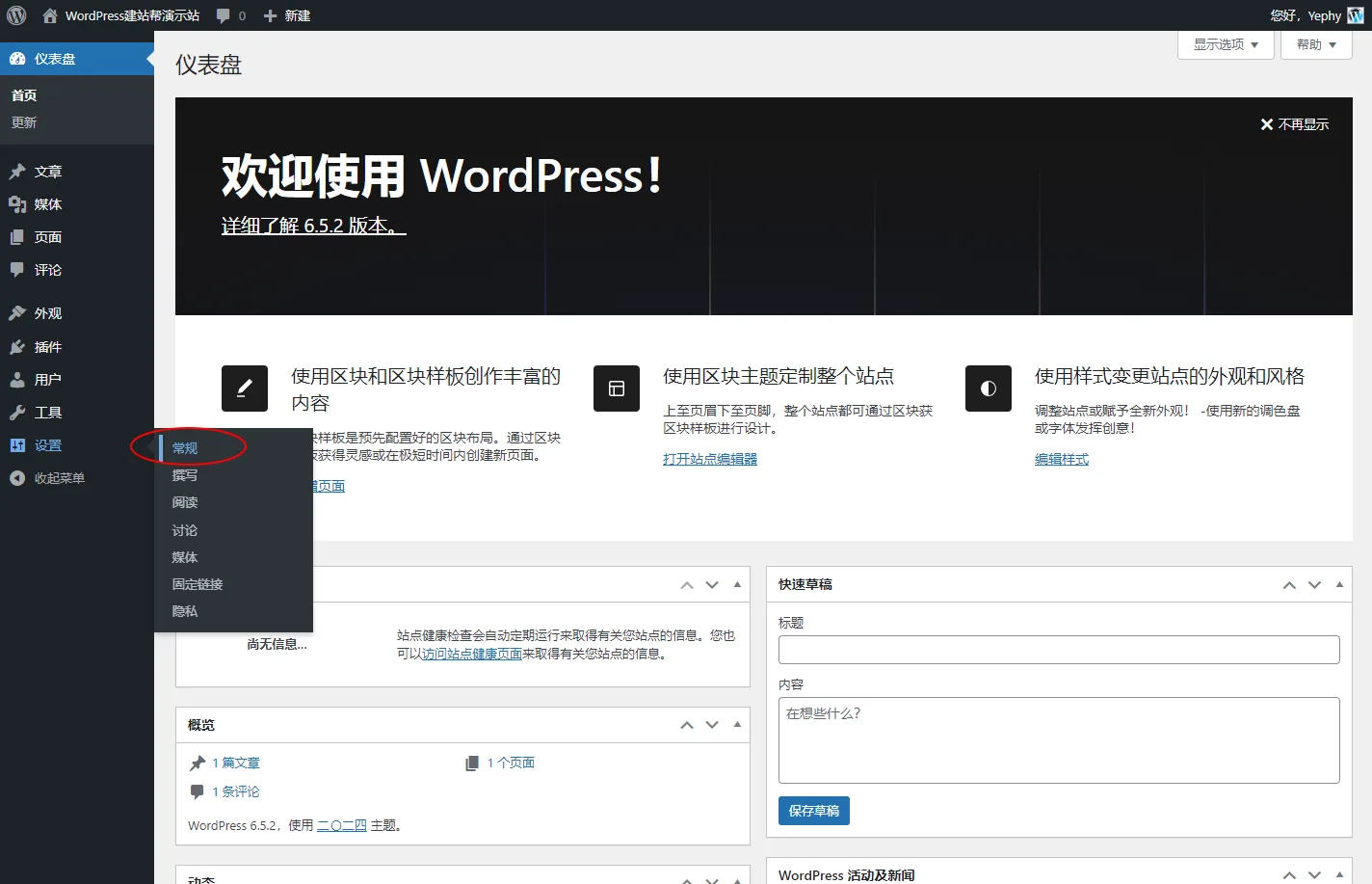1372x884 pixels.
Task: Click the 仪表盘 dashboard gauge icon
Action: coord(17,59)
